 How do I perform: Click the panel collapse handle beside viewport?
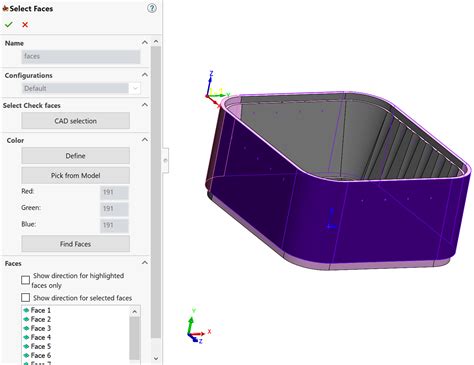[165, 161]
